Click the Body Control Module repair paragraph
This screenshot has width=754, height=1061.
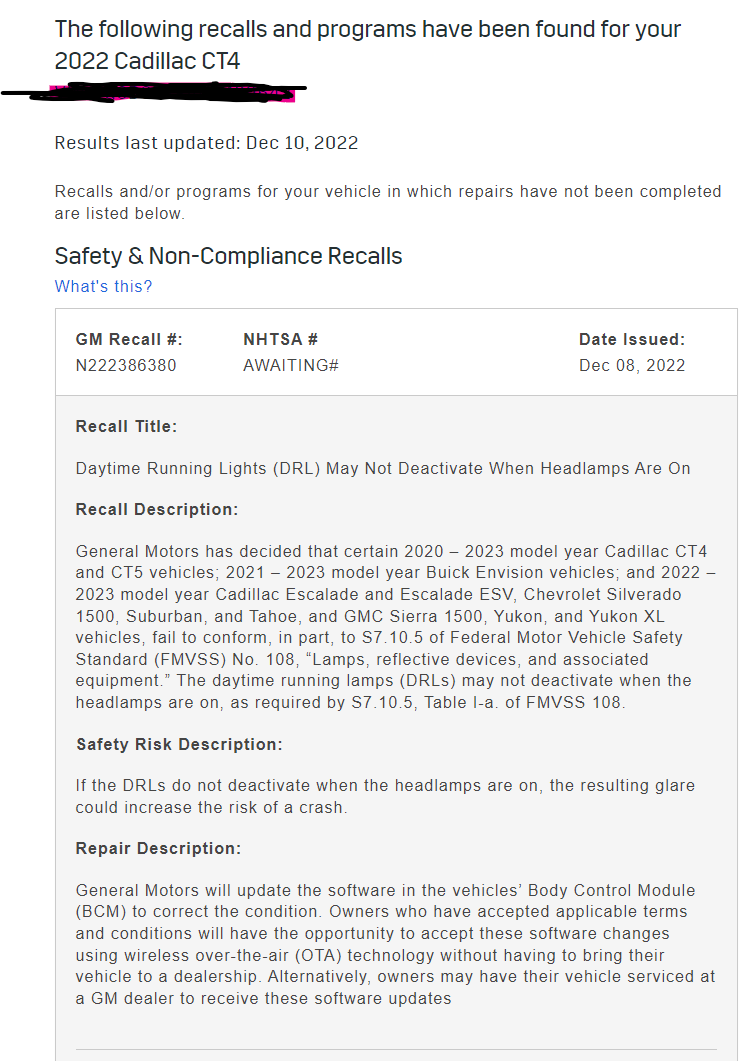(x=395, y=944)
